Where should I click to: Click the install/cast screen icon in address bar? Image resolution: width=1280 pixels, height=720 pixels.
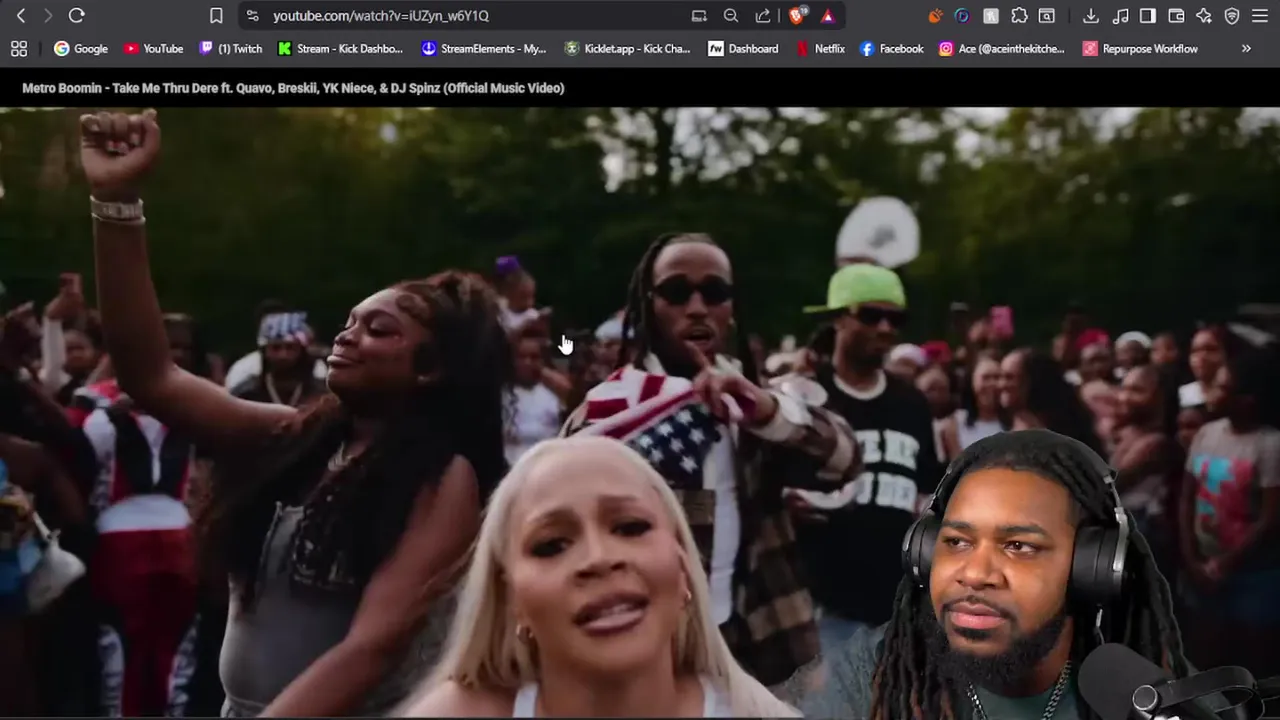point(699,16)
